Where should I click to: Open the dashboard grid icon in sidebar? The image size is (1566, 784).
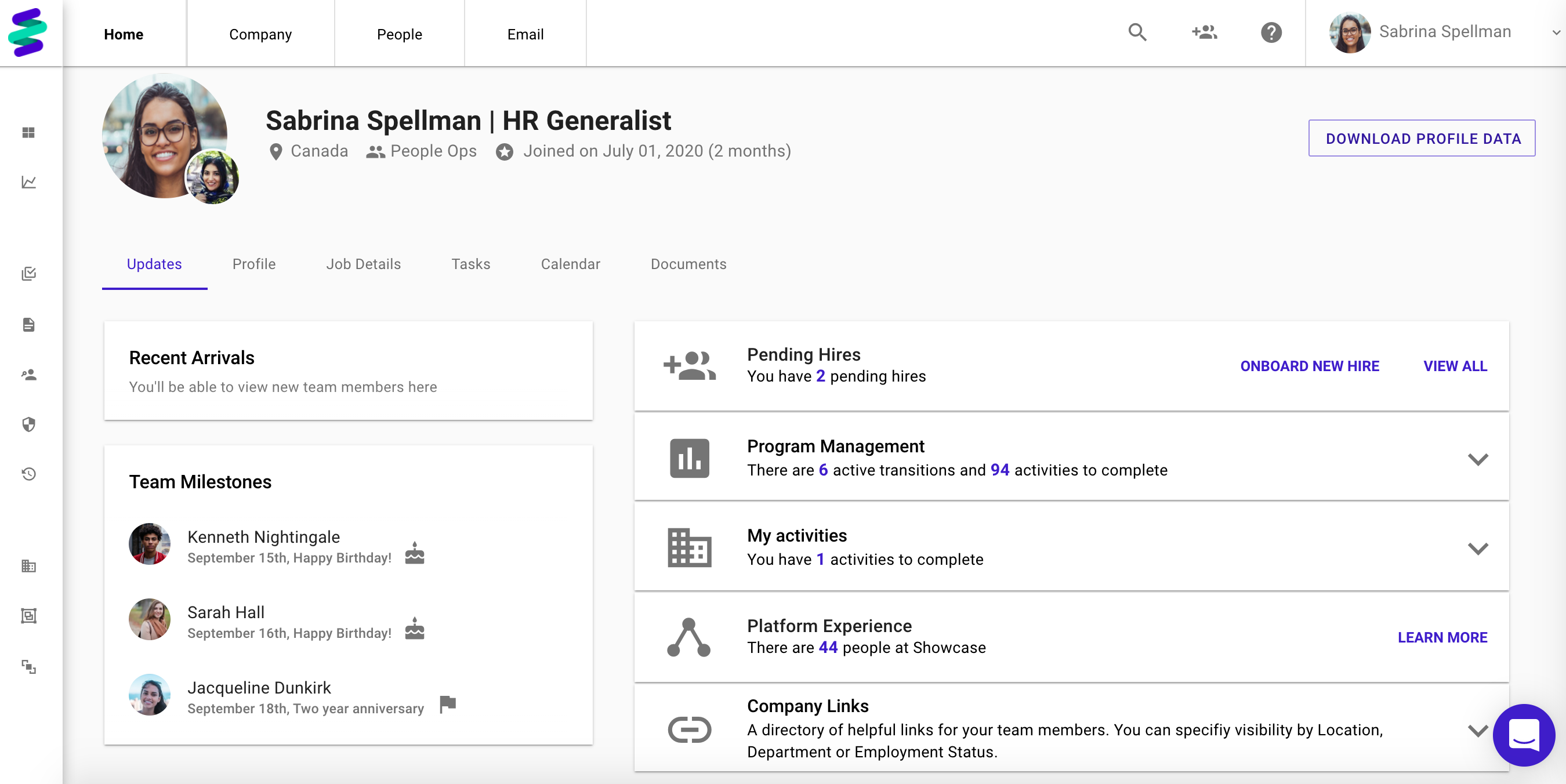(28, 132)
